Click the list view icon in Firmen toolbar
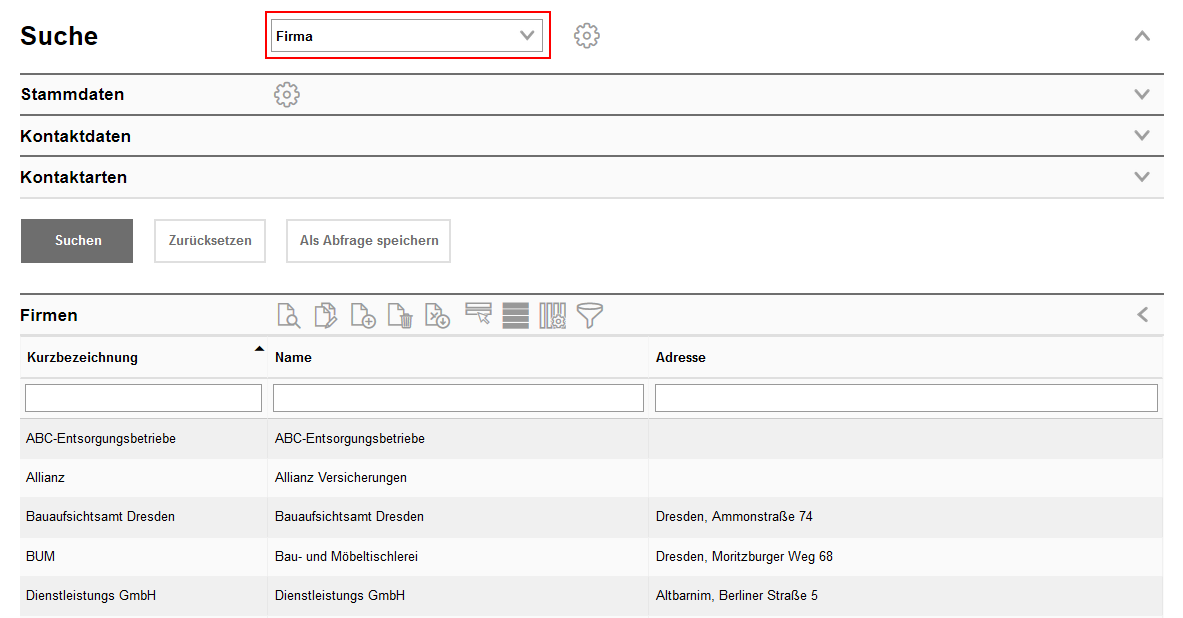Viewport: 1183px width, 618px height. point(514,315)
